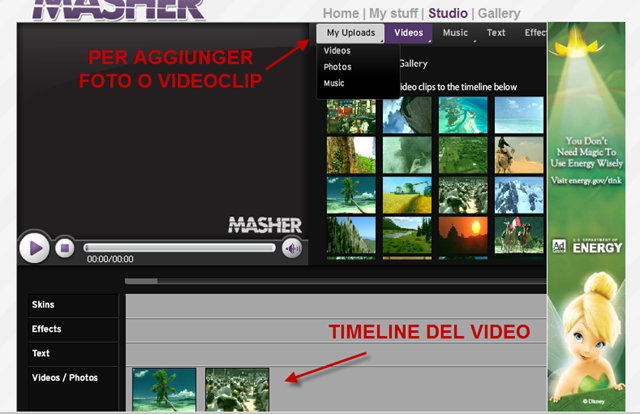Image resolution: width=640 pixels, height=414 pixels.
Task: Select the green aerial farmland clip
Action: point(463,155)
